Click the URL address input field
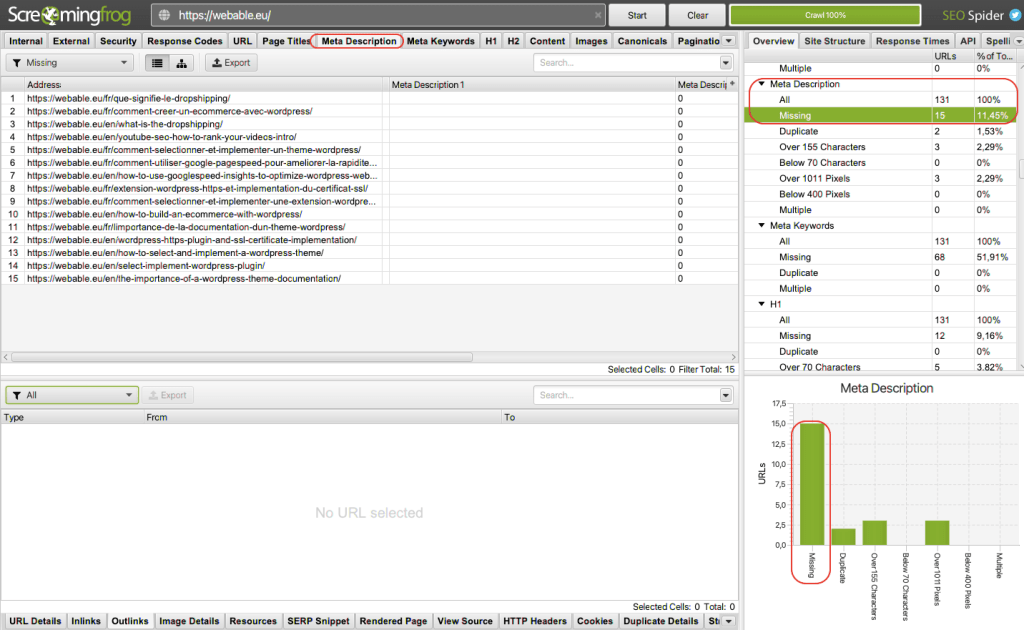 [x=379, y=15]
